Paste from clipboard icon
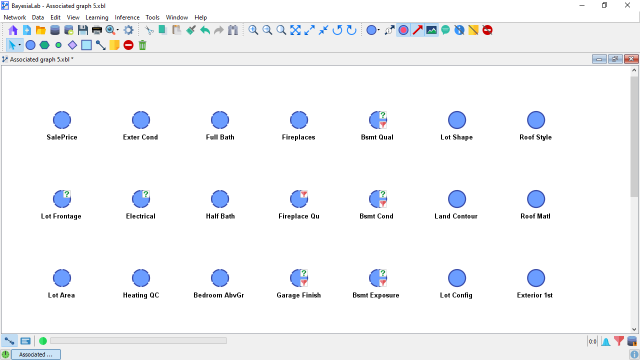 (x=177, y=30)
